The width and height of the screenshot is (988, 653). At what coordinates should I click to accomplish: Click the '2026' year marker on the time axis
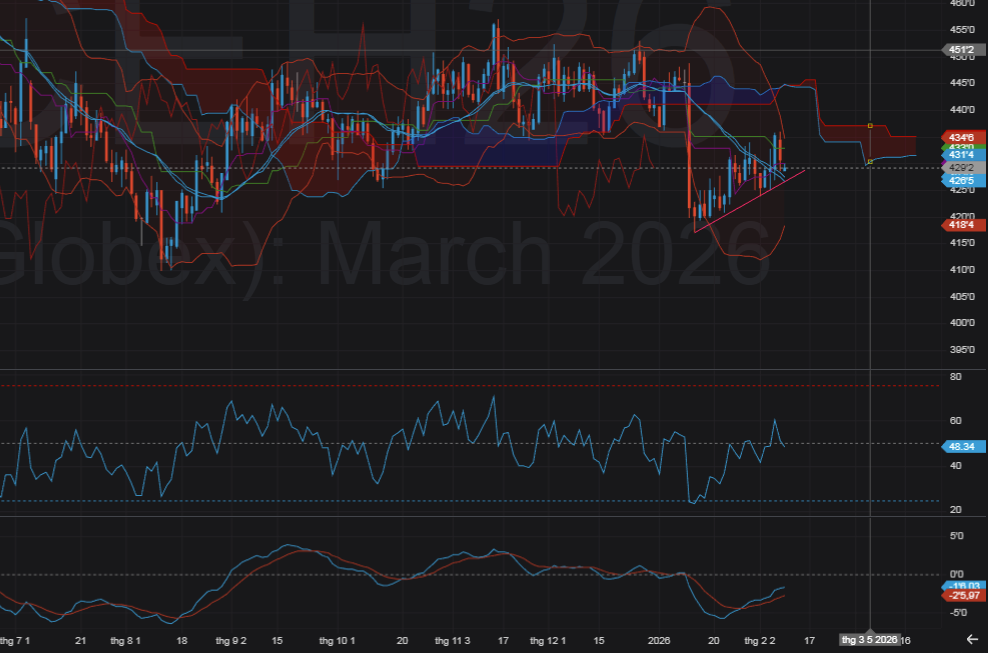(658, 639)
